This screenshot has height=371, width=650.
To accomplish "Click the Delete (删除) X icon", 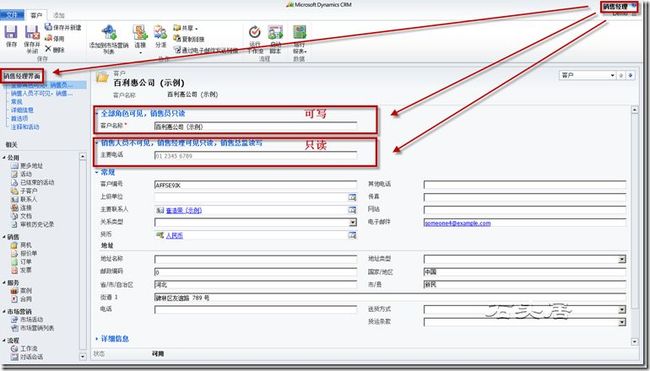I will (x=49, y=49).
